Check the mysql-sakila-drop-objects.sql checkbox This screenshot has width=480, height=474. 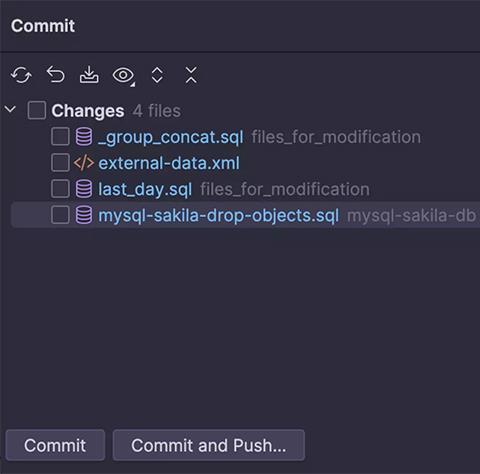pos(60,215)
